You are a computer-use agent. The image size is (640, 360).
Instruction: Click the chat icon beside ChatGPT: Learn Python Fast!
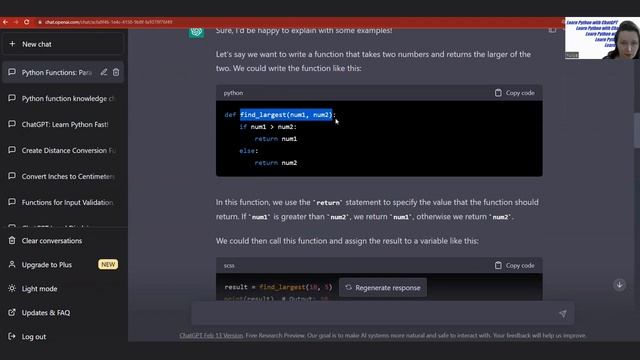click(12, 124)
